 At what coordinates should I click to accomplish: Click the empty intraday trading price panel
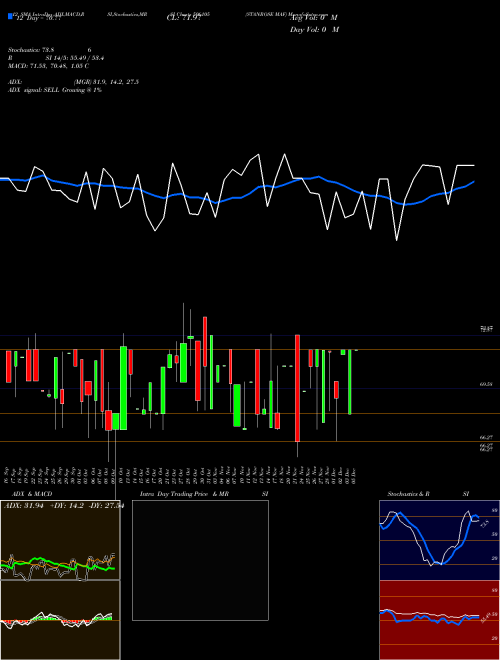click(x=200, y=560)
